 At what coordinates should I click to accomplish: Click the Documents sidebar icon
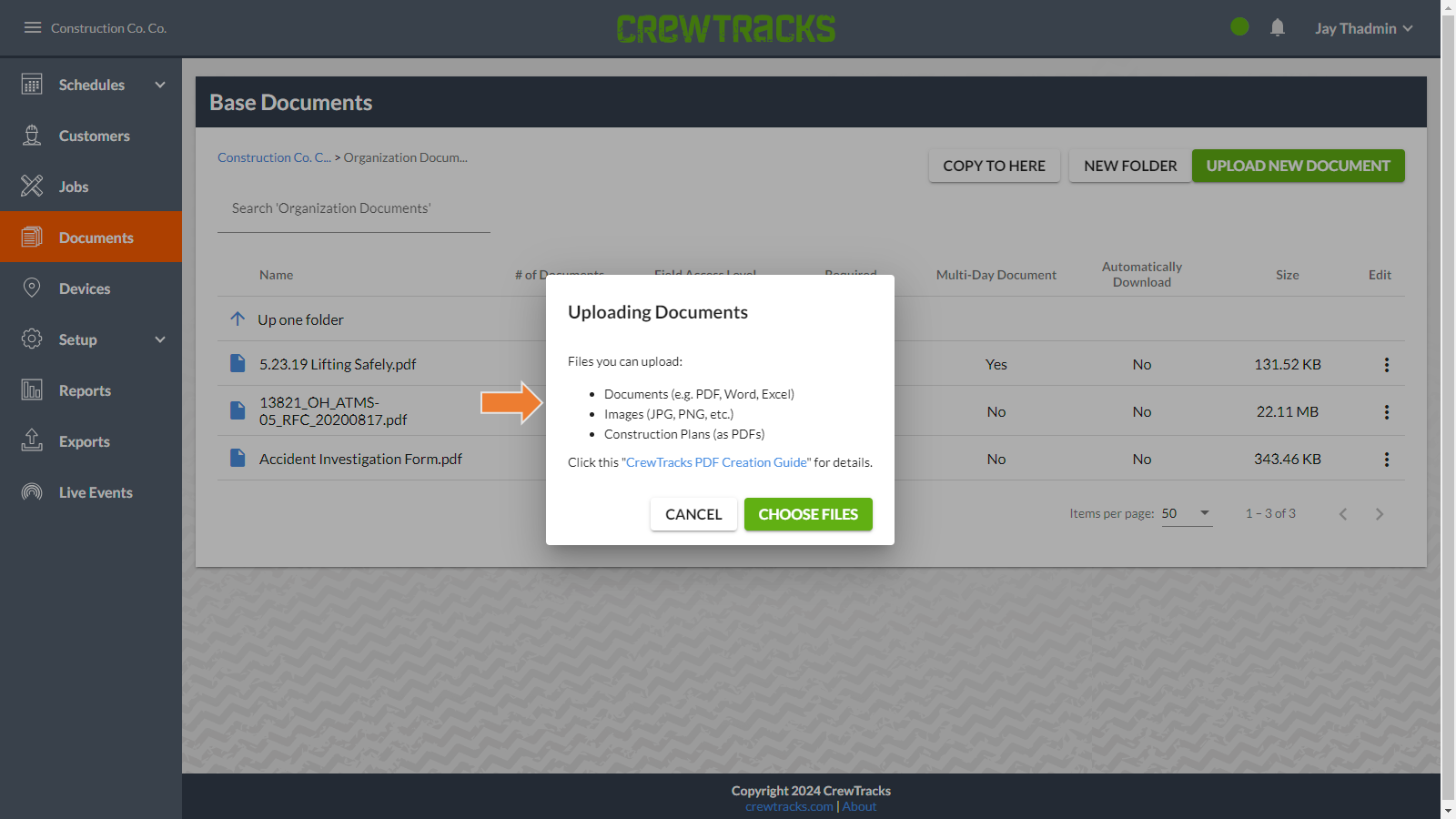(32, 238)
